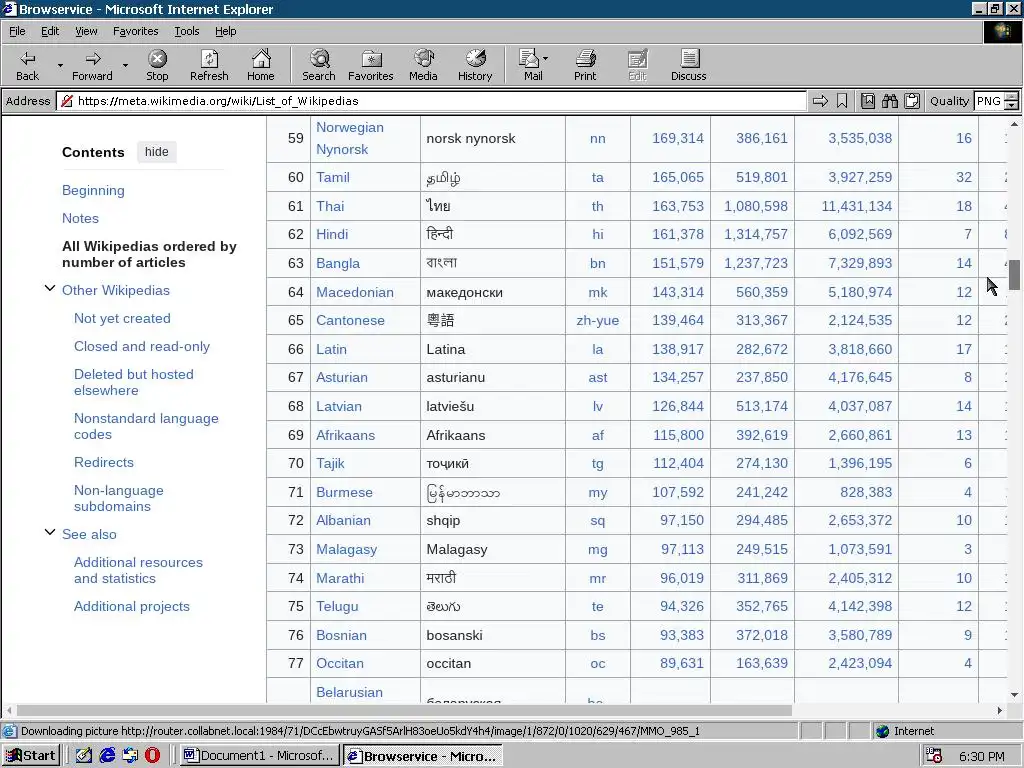Launch Opera from quick launch
The width and height of the screenshot is (1024, 768).
(152, 756)
